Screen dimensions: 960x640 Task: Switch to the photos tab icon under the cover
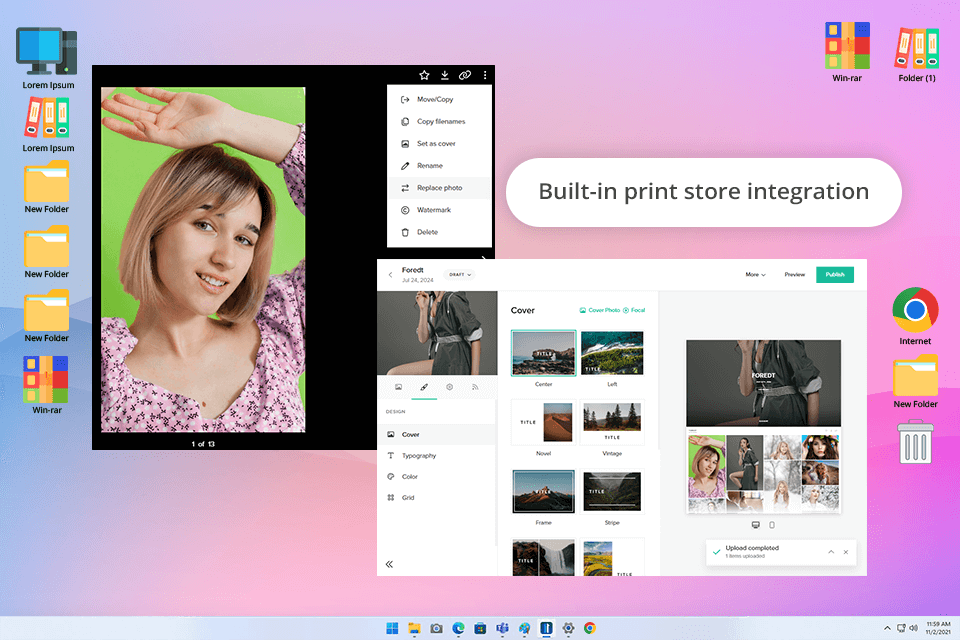(x=398, y=387)
